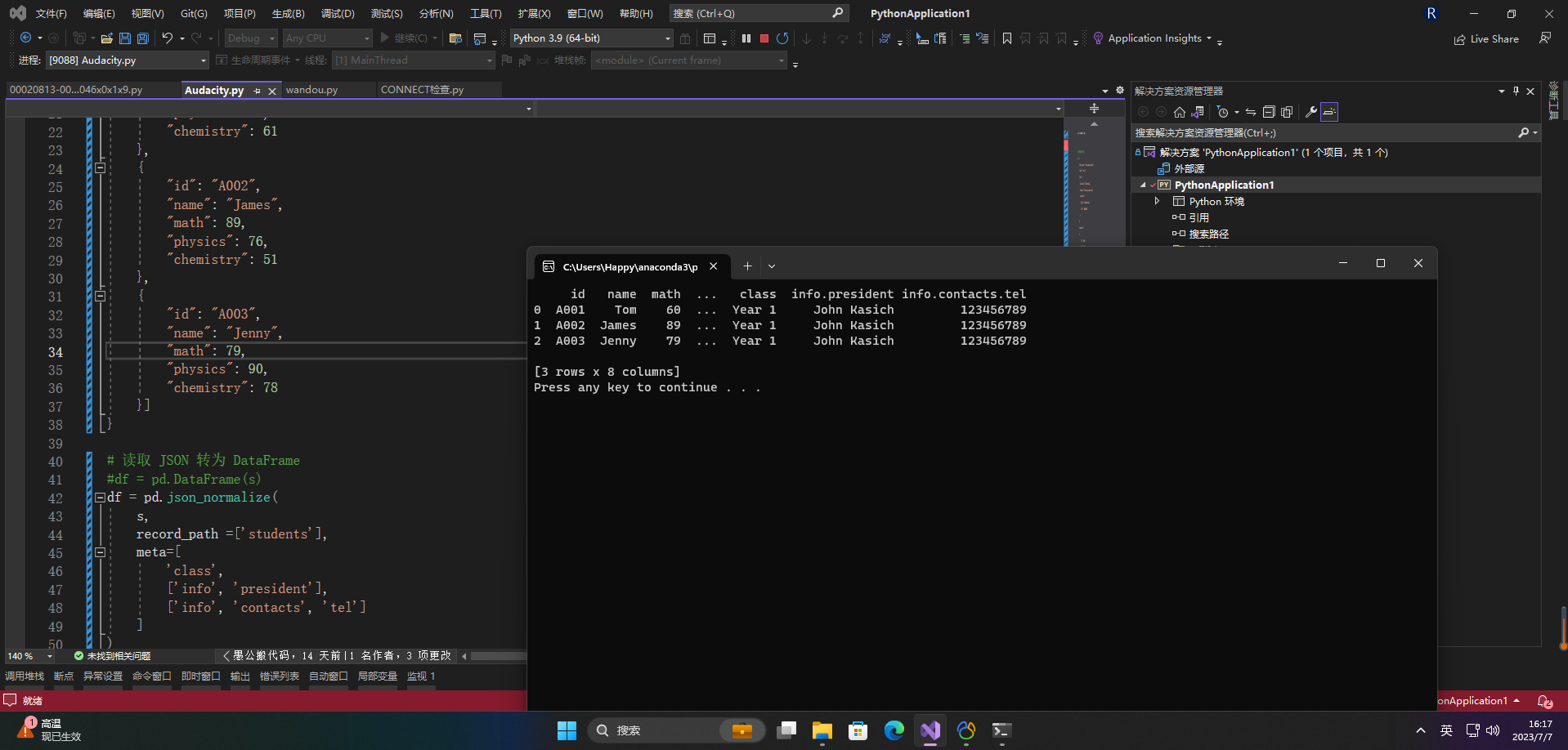Click the red Stop debugging button
This screenshot has height=750, width=1568.
(x=764, y=38)
